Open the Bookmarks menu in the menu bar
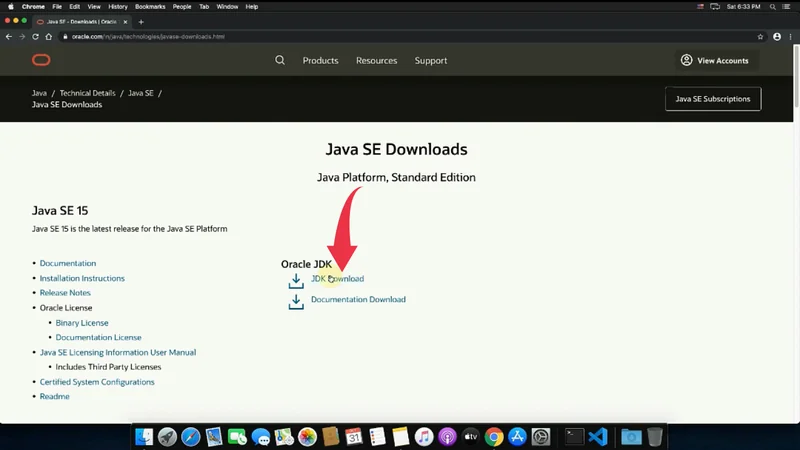 click(x=150, y=6)
